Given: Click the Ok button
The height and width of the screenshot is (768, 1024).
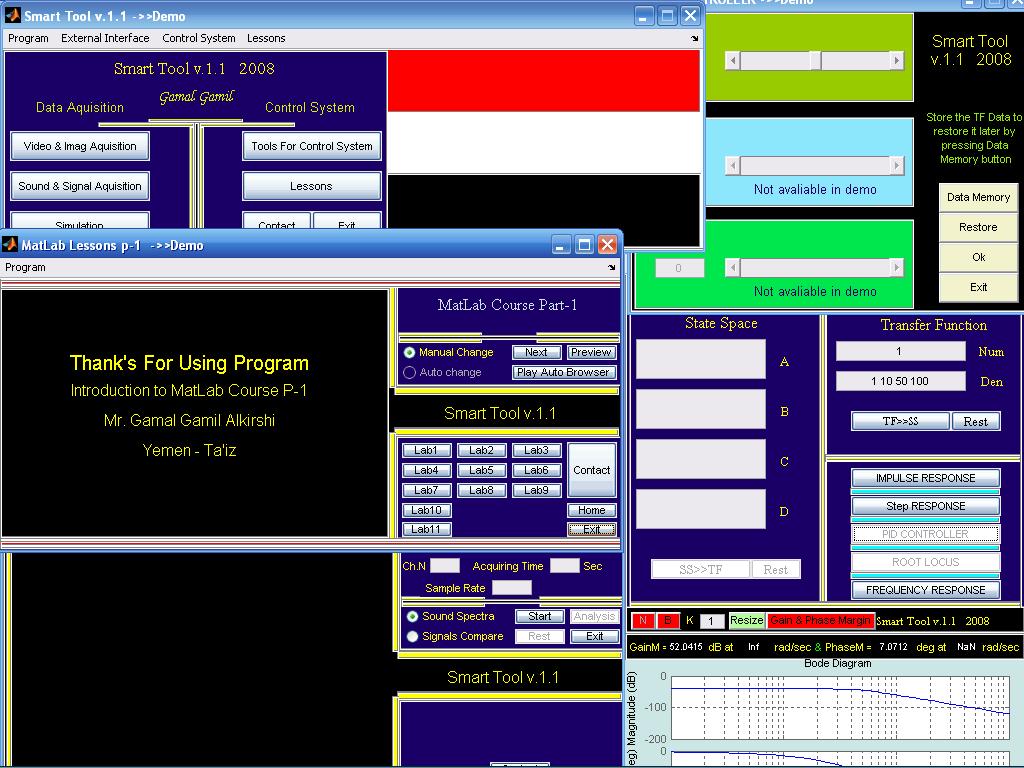Looking at the screenshot, I should (978, 257).
